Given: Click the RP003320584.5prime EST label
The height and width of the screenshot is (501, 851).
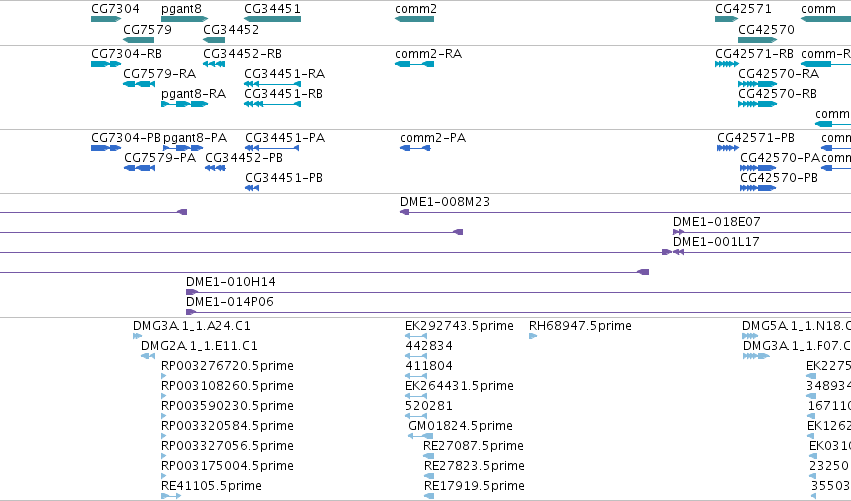Looking at the screenshot, I should [227, 426].
